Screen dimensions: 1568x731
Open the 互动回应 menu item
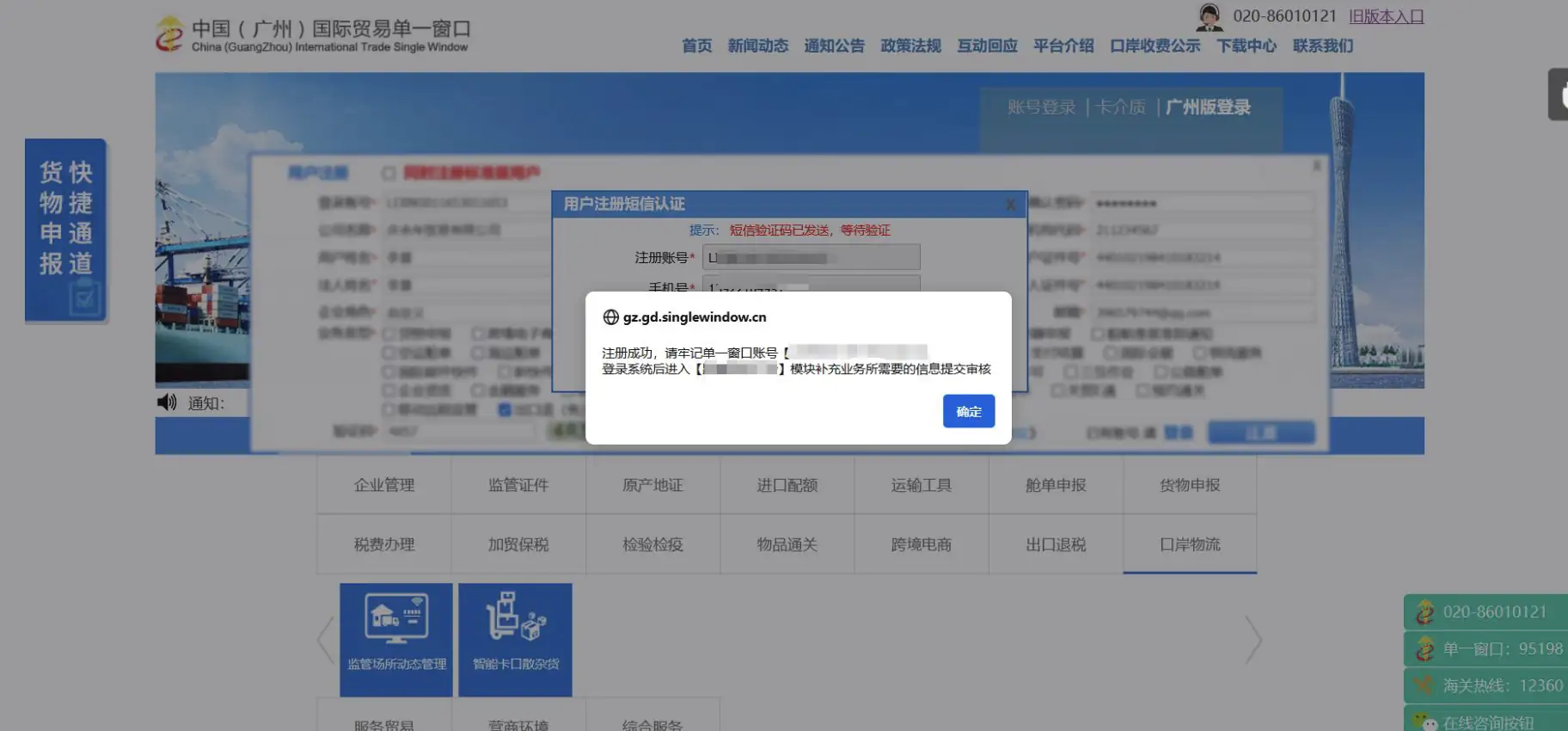[x=987, y=46]
